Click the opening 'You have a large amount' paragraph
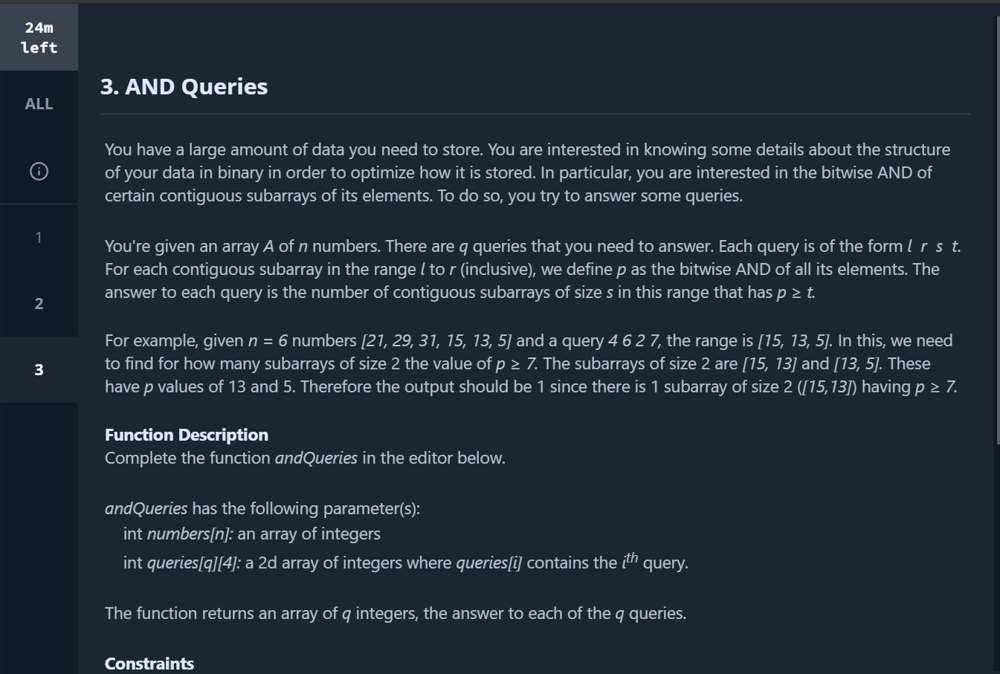This screenshot has width=1000, height=674. click(527, 173)
